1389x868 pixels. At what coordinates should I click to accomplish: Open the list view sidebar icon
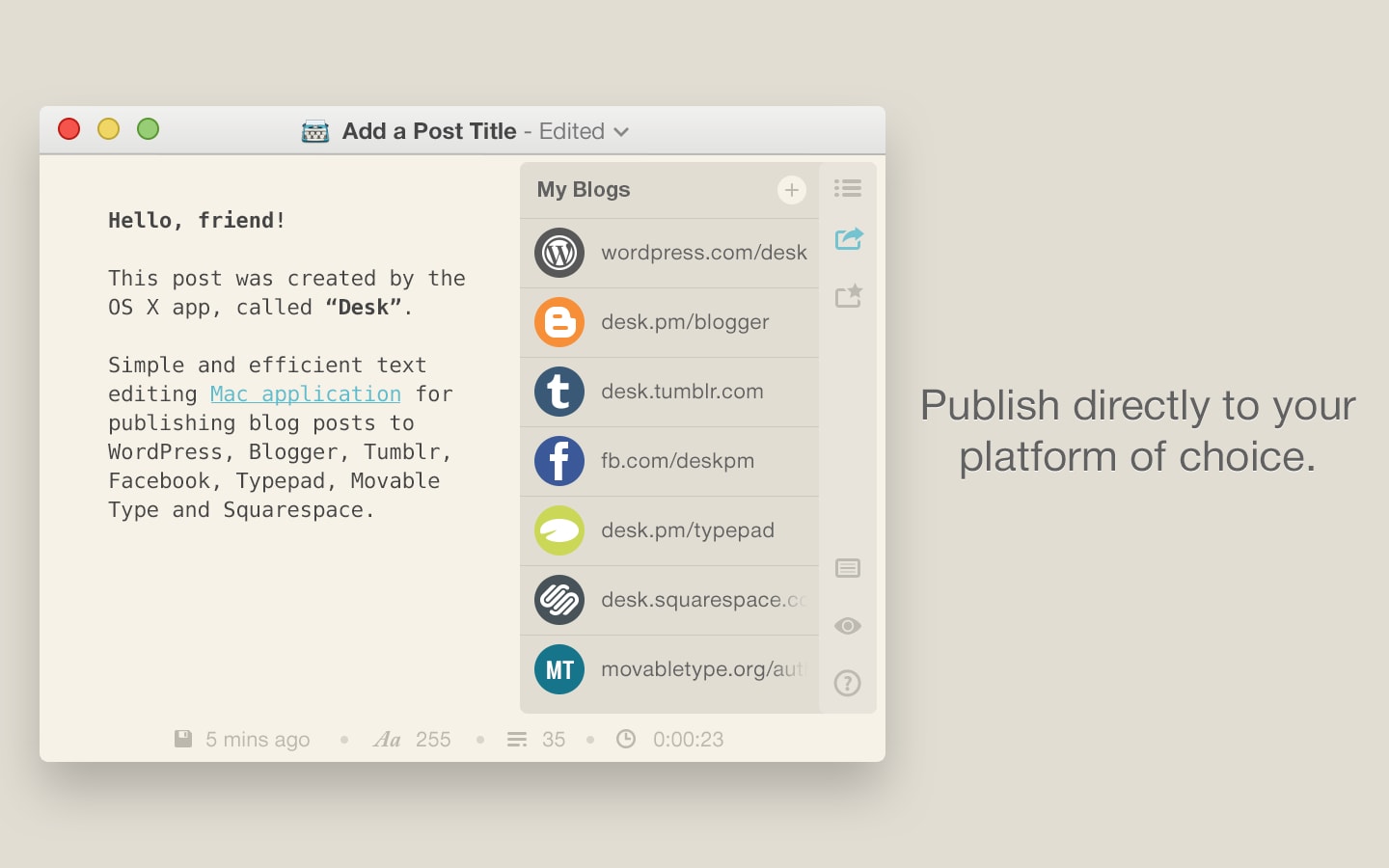point(847,188)
